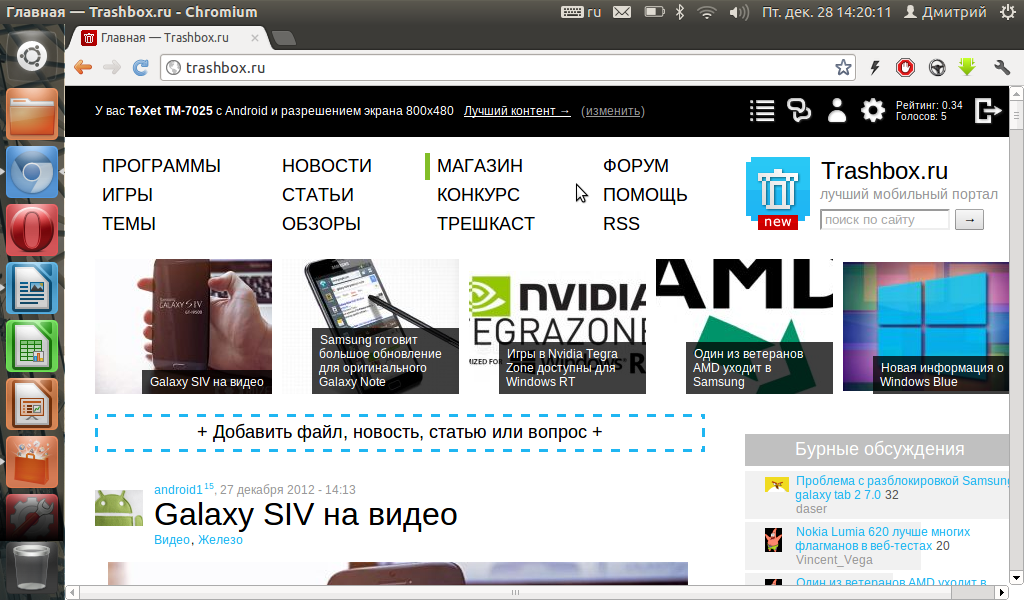Open МАГАЗИН menu section
Image resolution: width=1024 pixels, height=600 pixels.
pos(479,166)
